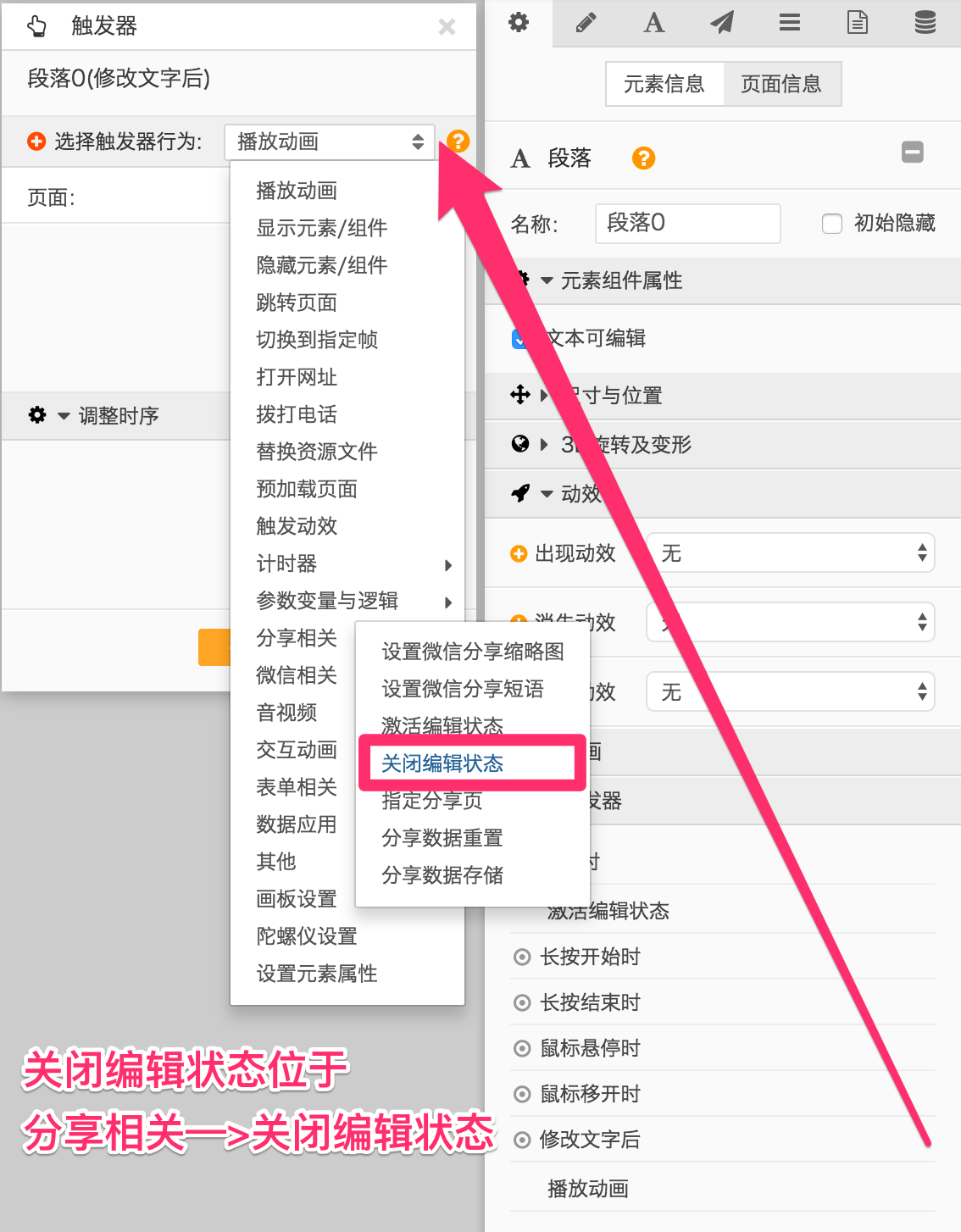961x1232 pixels.
Task: Enable the 初始隐藏 checkbox
Action: coord(832,224)
